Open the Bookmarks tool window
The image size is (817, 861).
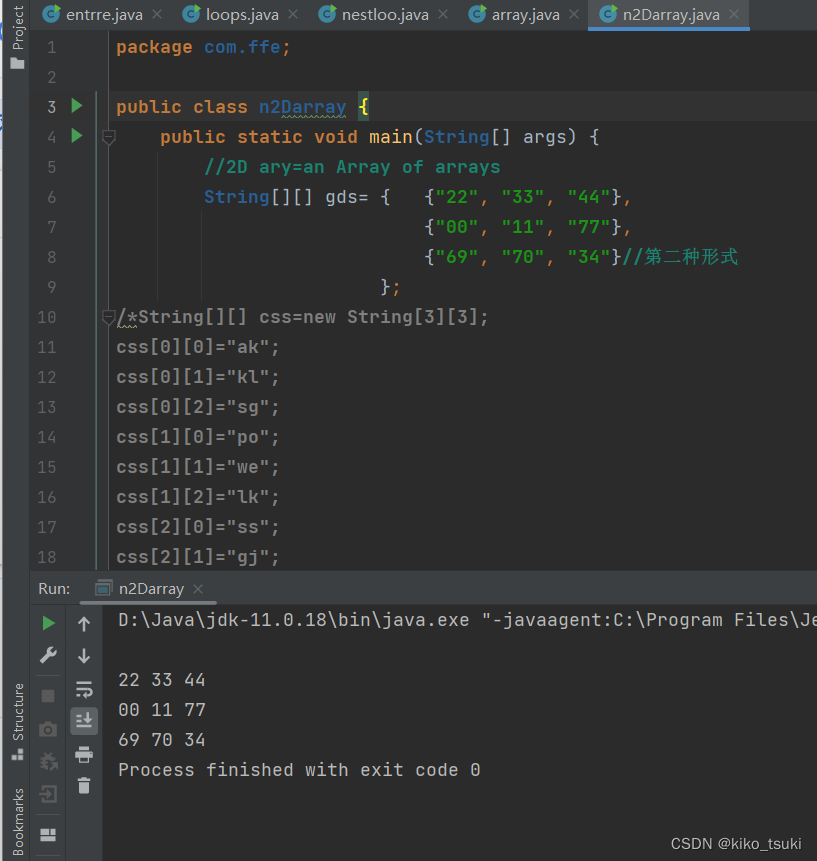click(x=18, y=821)
